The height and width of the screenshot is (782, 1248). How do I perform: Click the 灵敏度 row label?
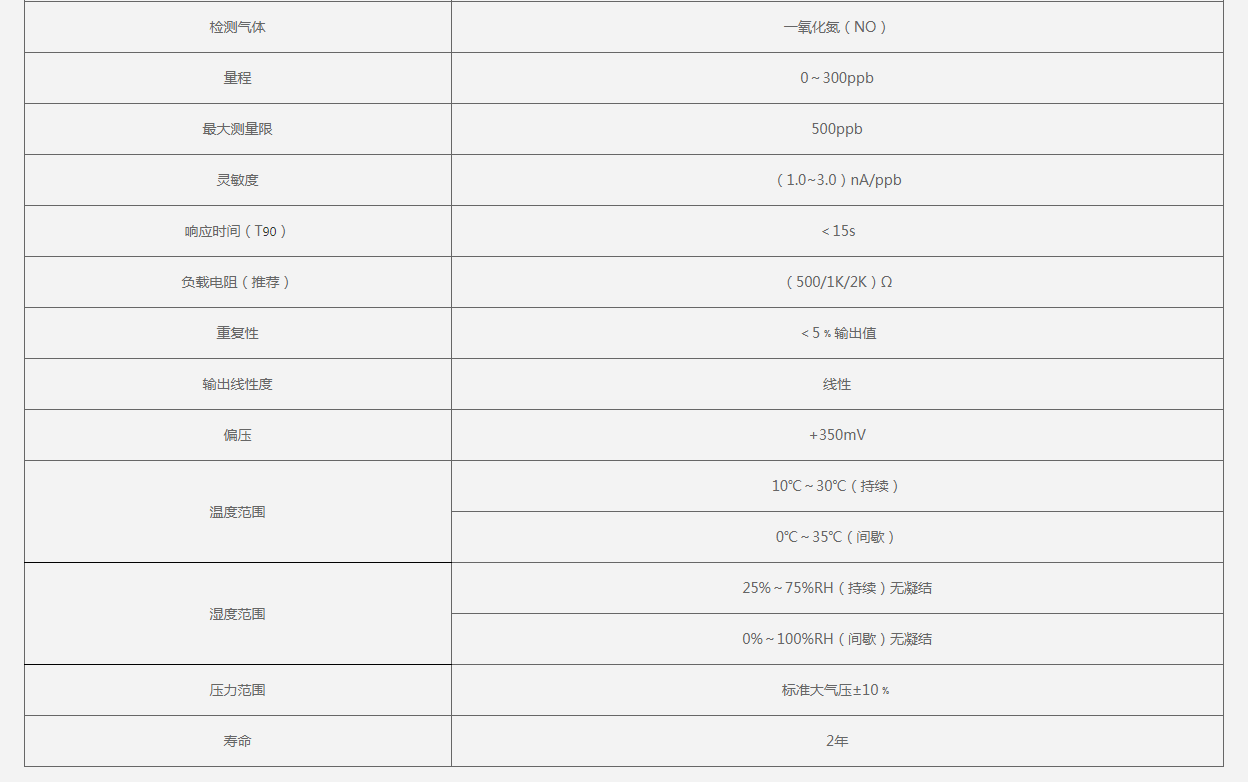[x=237, y=180]
